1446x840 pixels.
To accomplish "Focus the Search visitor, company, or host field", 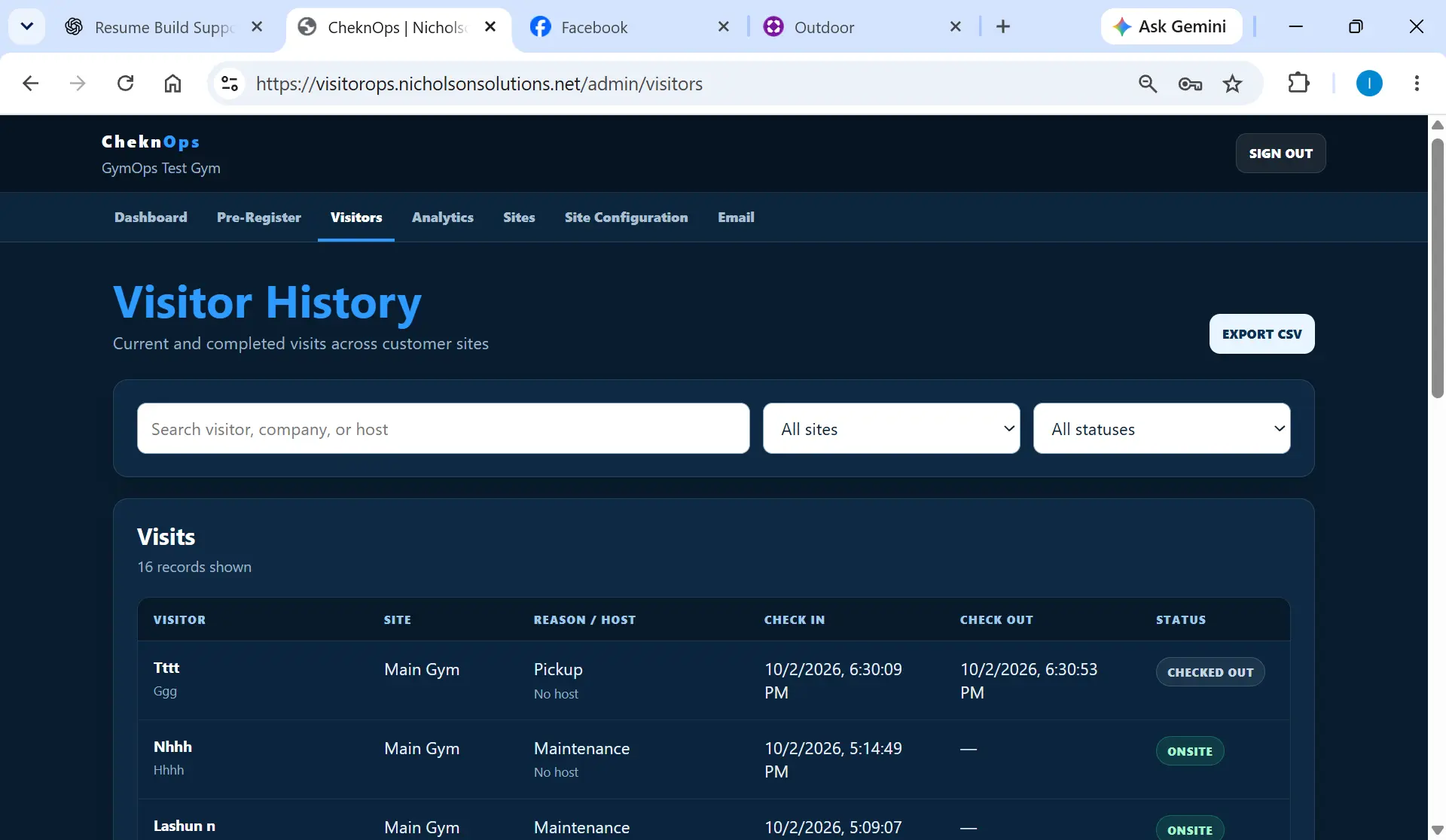I will 443,429.
